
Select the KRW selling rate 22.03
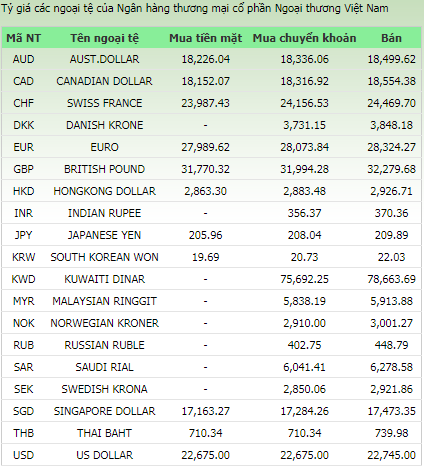391,257
